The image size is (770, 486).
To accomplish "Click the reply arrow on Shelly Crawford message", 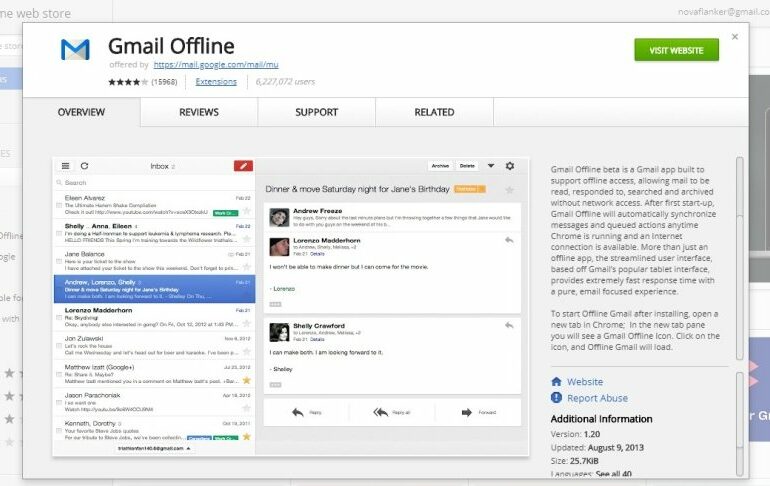I will (509, 325).
